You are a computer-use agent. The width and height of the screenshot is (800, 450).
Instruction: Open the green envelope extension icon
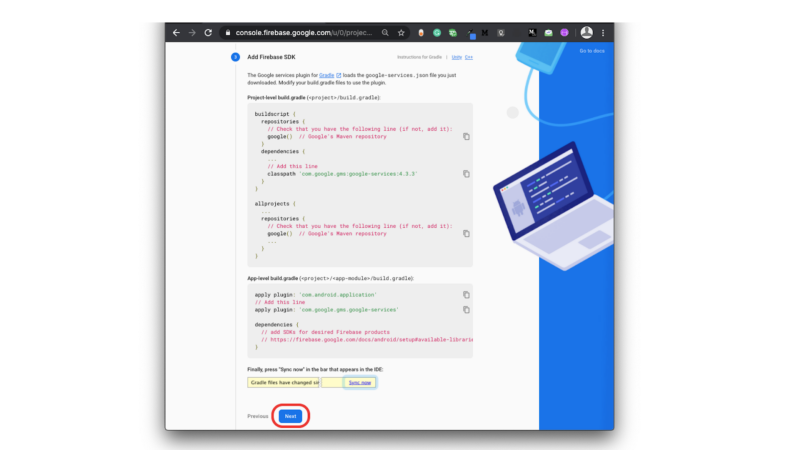point(548,33)
